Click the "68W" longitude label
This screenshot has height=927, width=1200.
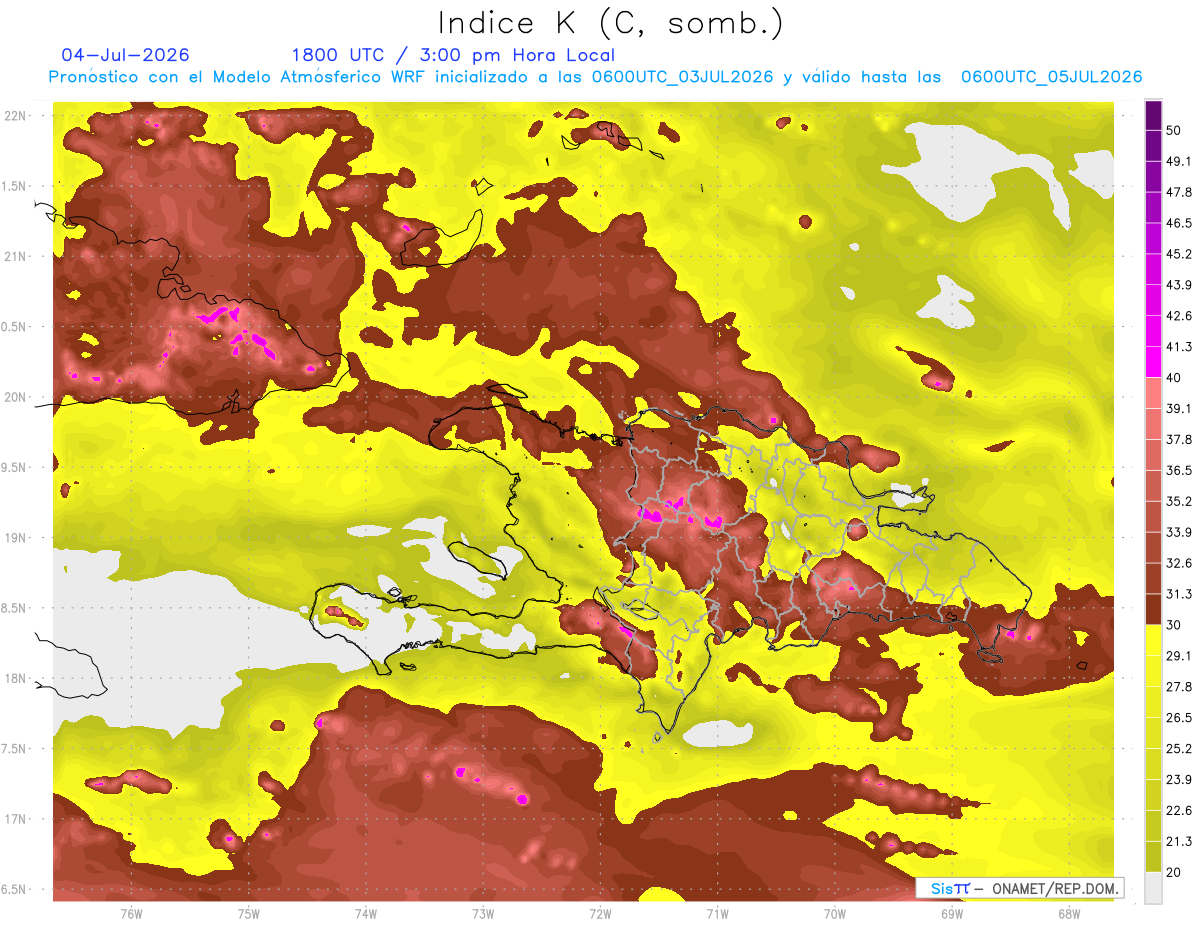coord(1069,913)
